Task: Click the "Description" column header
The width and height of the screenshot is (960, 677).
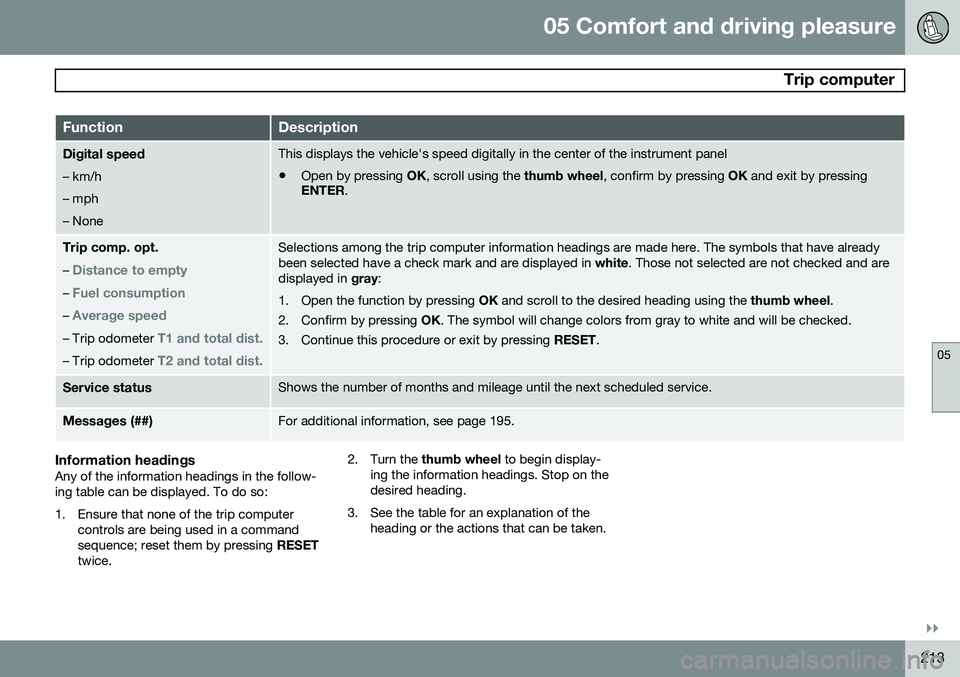Action: click(x=318, y=127)
